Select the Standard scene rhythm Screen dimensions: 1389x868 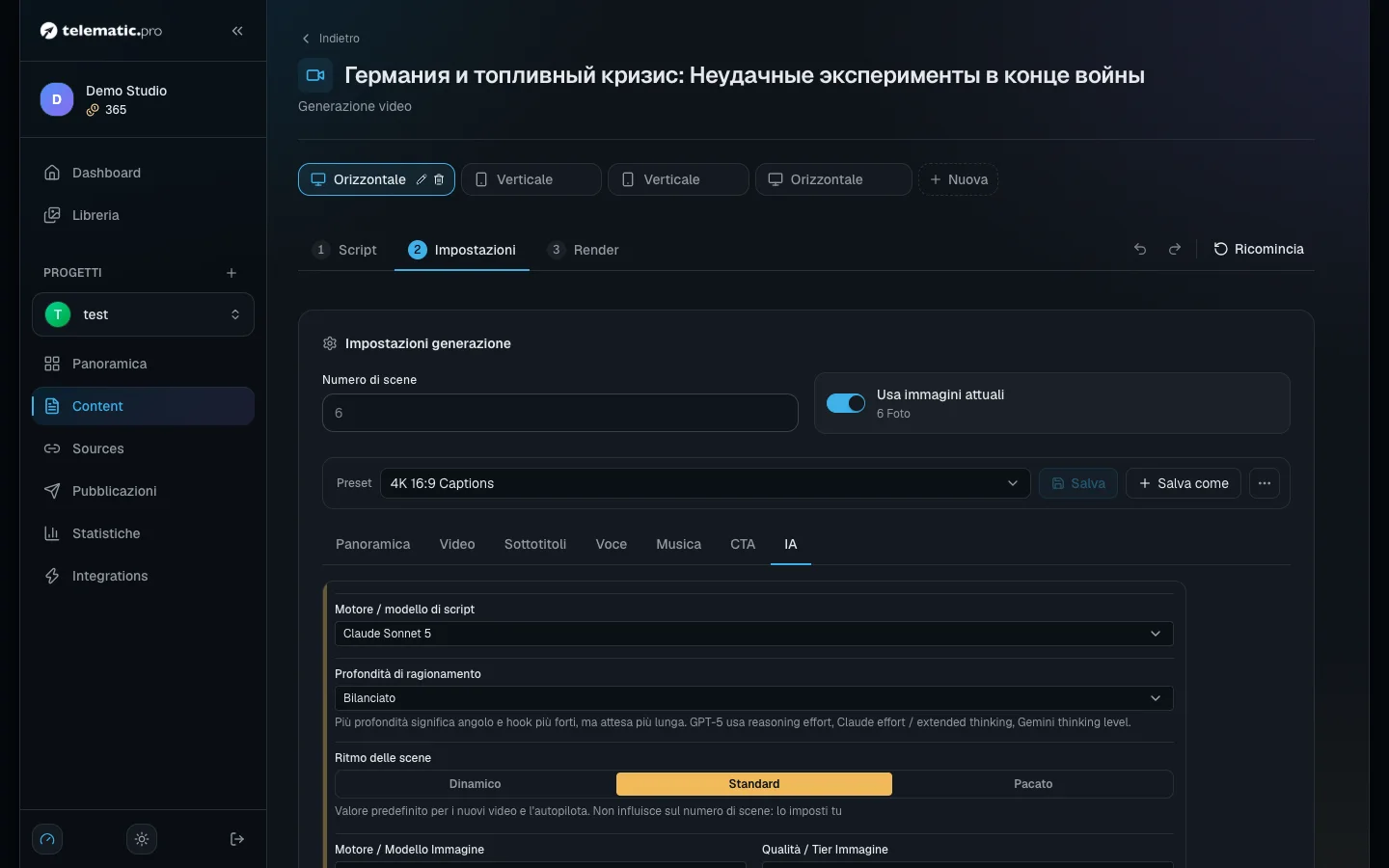click(754, 784)
